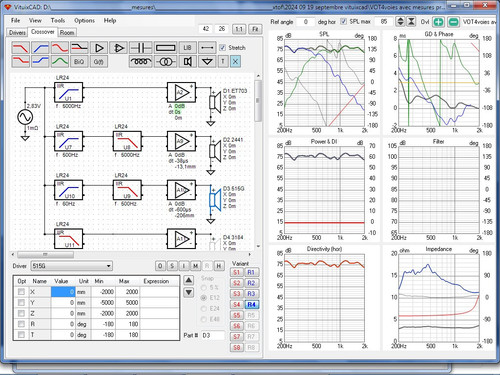Select the blue high-pass filter tool
This screenshot has height=375, width=500.
[40, 48]
